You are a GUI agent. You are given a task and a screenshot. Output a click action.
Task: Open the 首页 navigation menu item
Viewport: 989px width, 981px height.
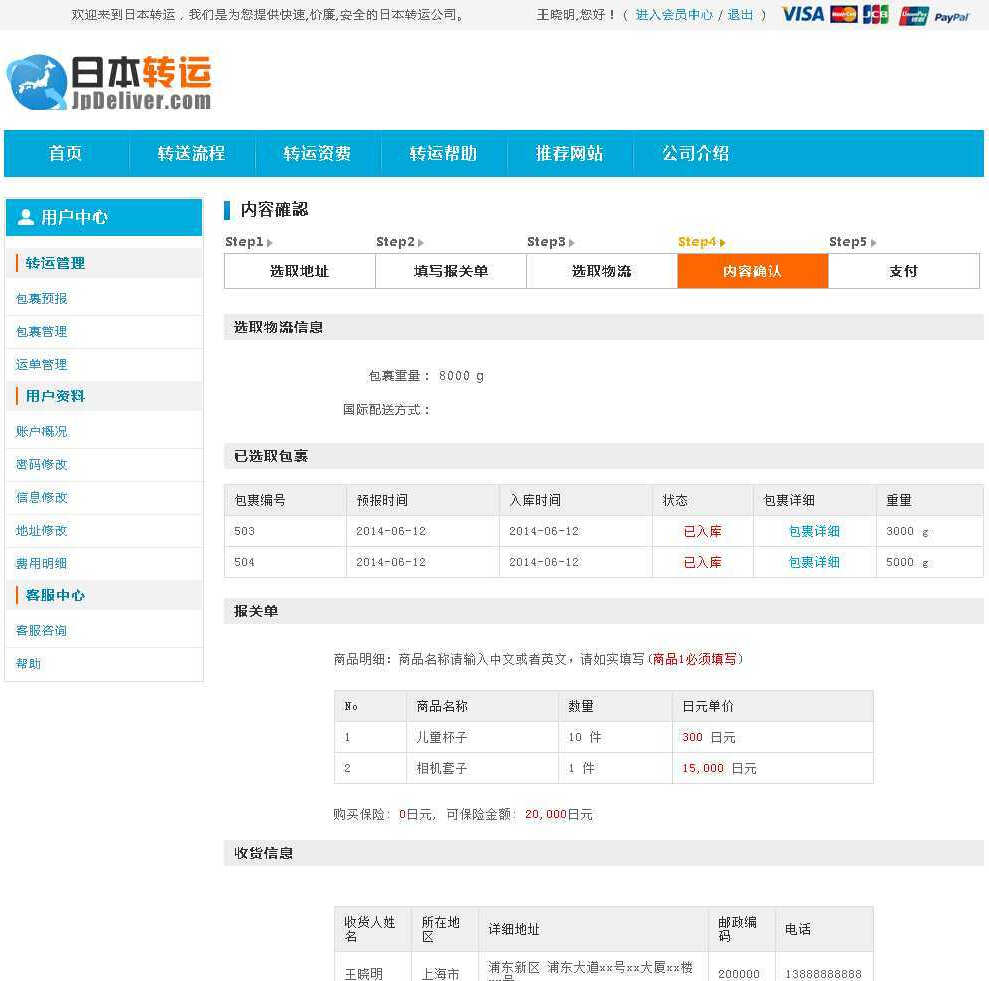pyautogui.click(x=66, y=153)
